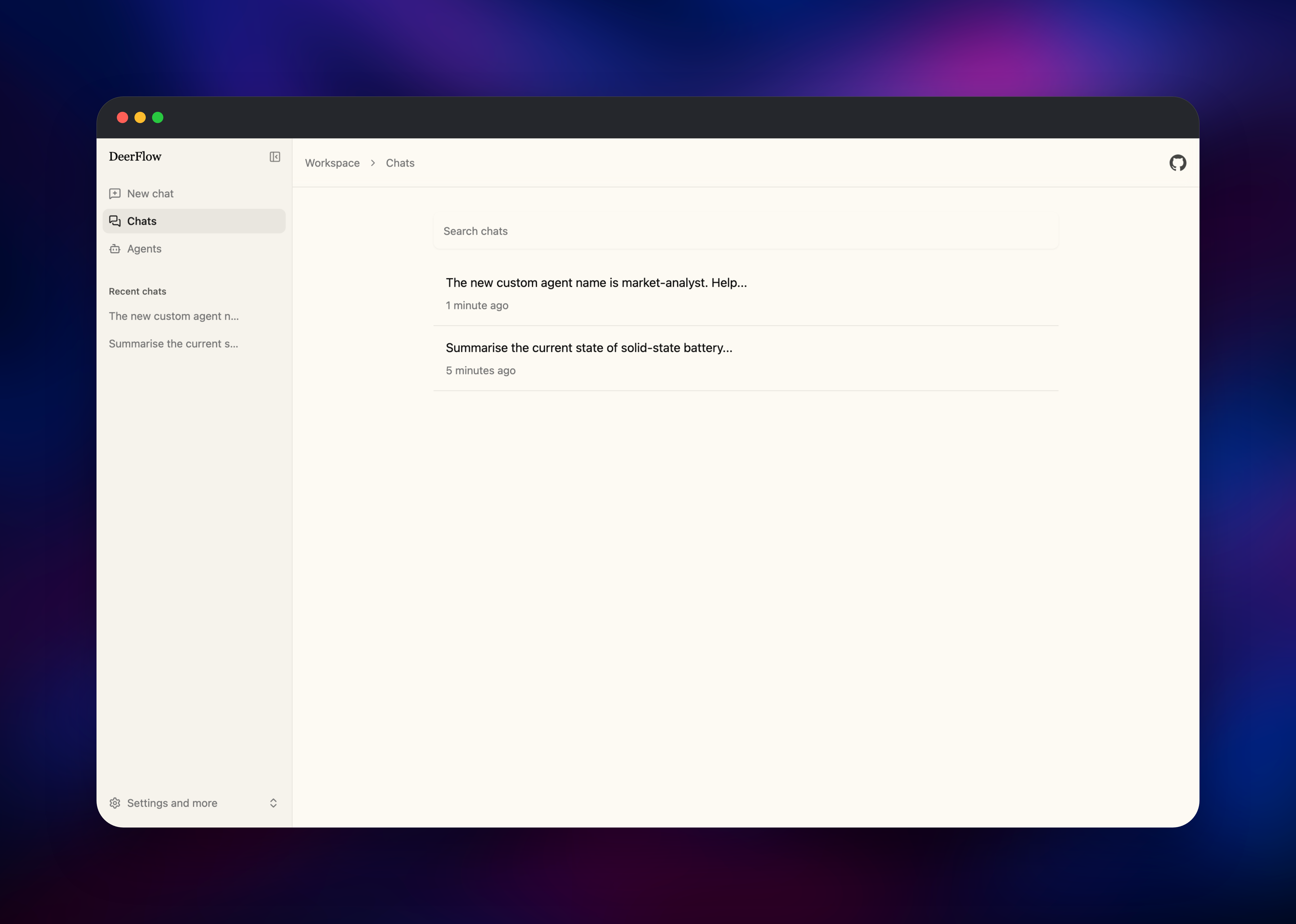Screen dimensions: 1296x924
Task: Close the window with red button
Action: tap(122, 117)
